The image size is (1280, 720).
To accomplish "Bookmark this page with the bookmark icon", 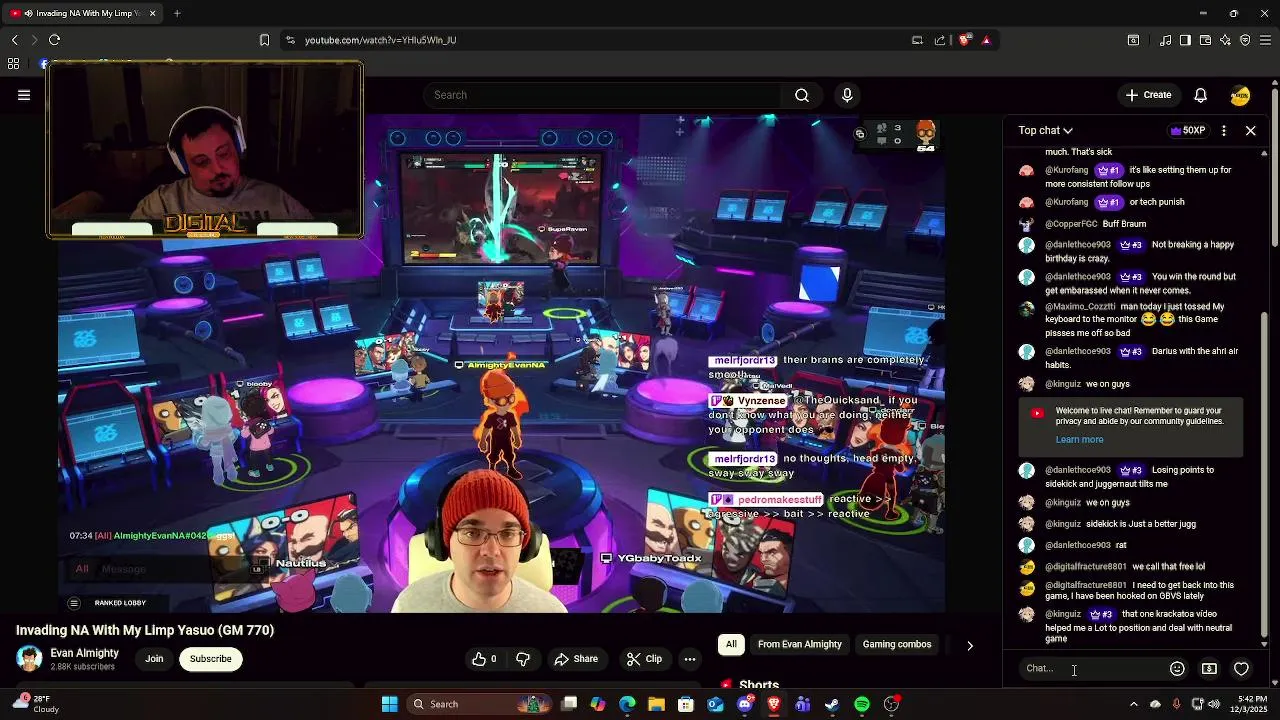I will click(x=264, y=40).
